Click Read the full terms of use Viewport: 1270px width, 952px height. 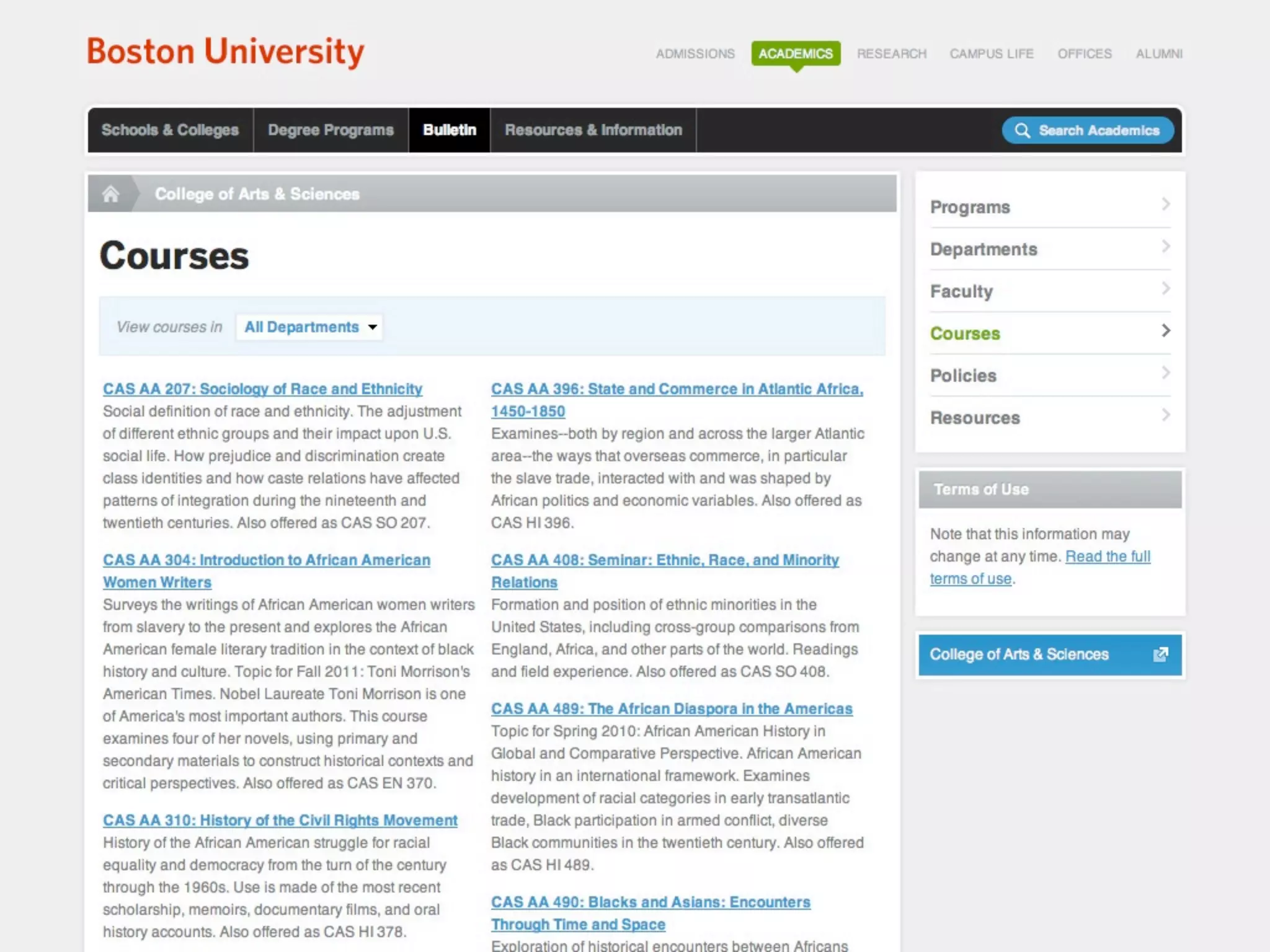point(1108,557)
